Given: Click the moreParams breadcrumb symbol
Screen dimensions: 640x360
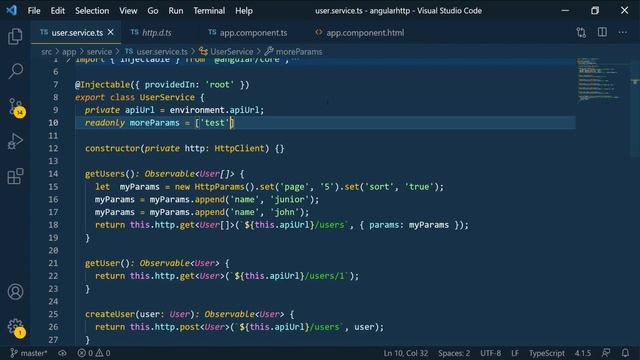Looking at the screenshot, I should pyautogui.click(x=293, y=52).
